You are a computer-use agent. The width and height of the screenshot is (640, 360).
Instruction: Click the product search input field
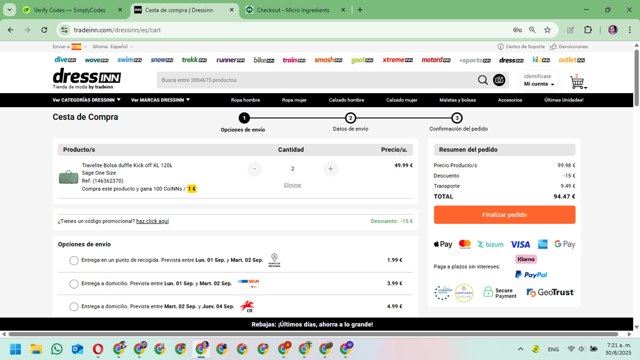pos(316,80)
